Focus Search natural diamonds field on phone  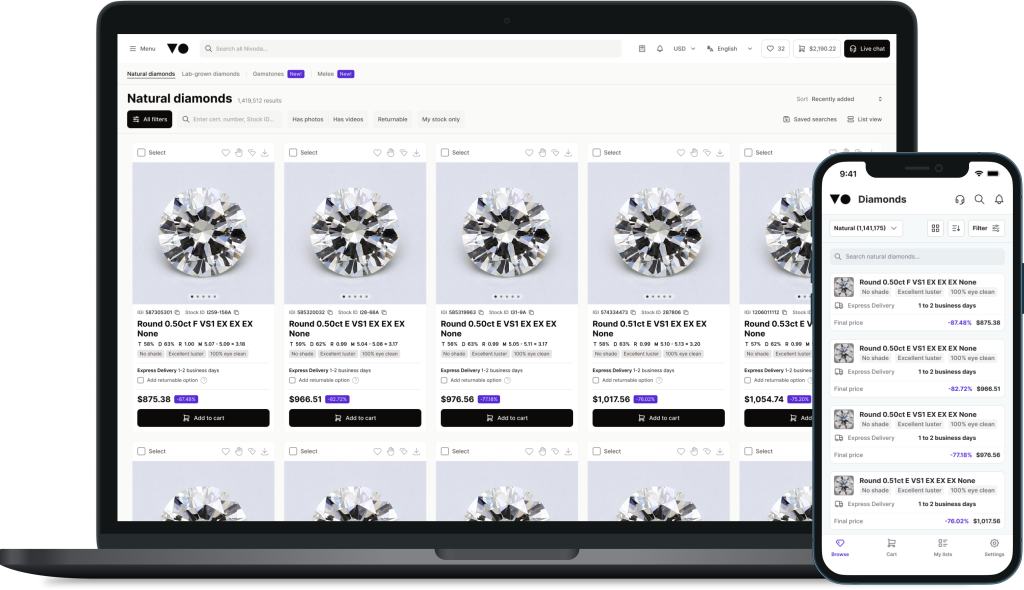[x=917, y=257]
